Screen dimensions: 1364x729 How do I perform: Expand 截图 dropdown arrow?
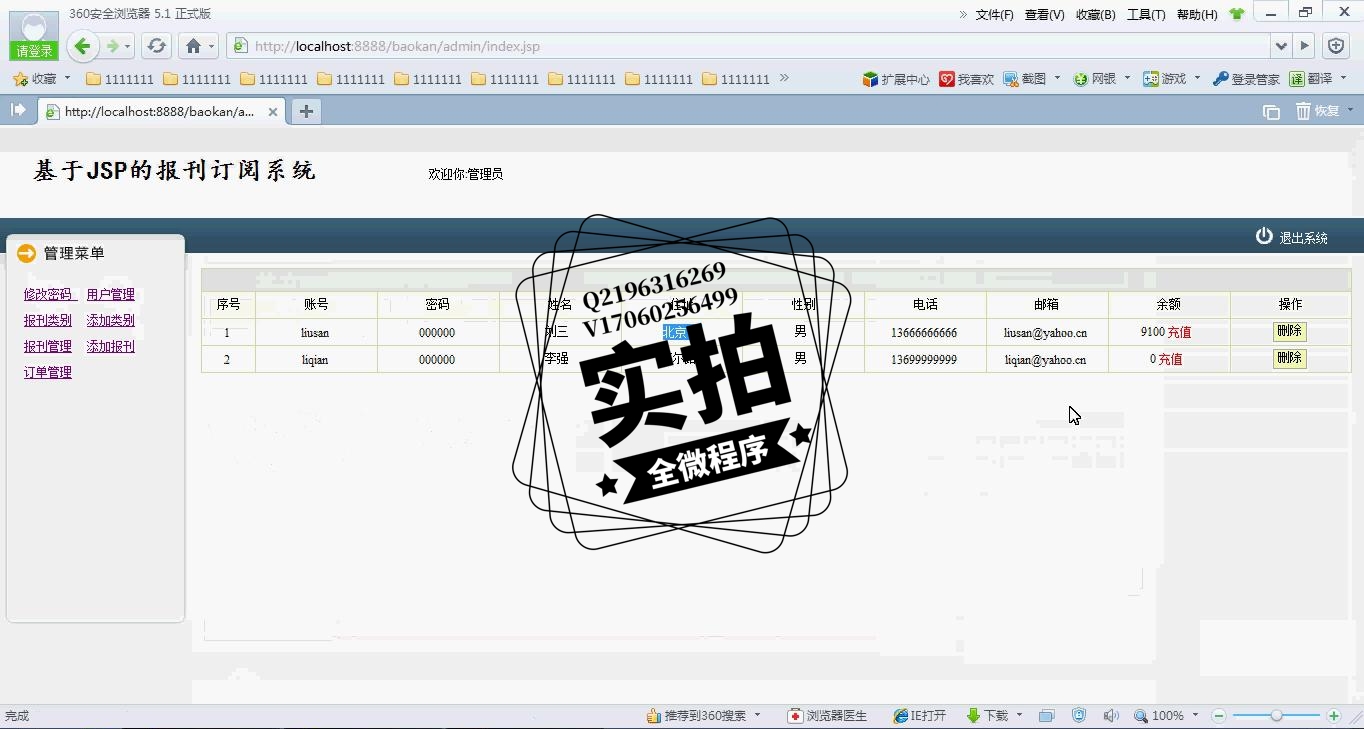point(1057,78)
